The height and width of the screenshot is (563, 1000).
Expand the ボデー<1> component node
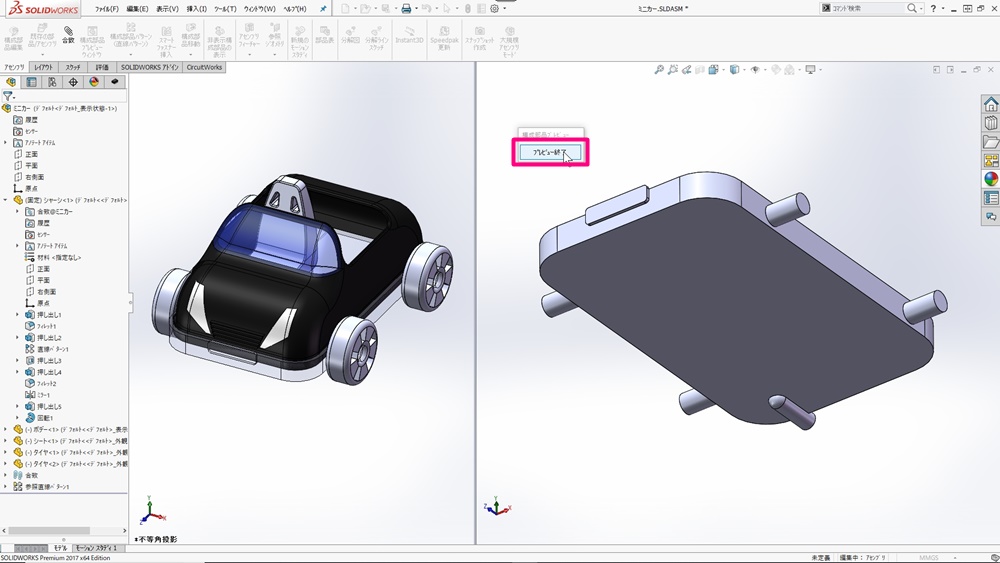(6, 429)
